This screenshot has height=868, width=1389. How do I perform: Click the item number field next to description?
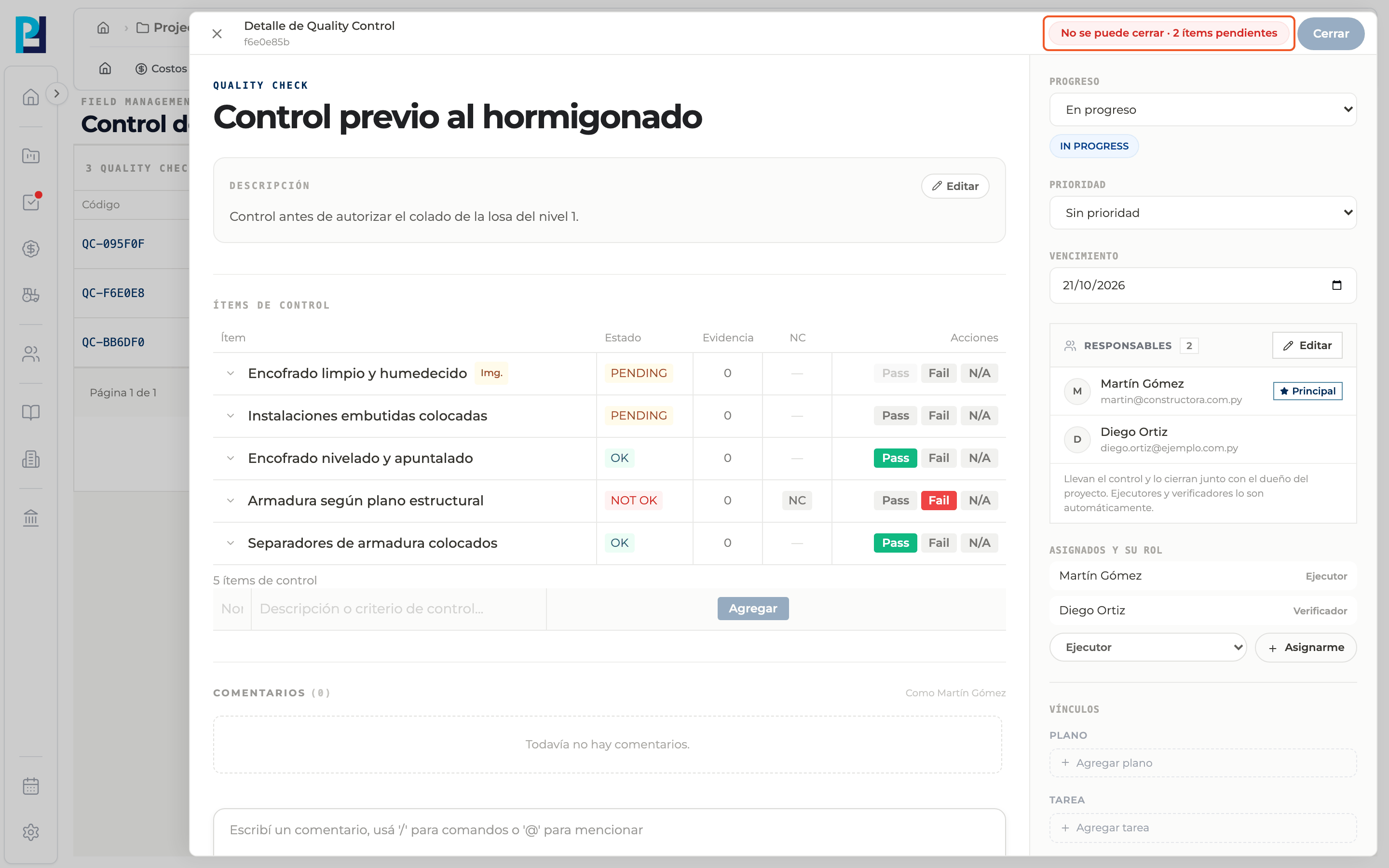(232, 609)
